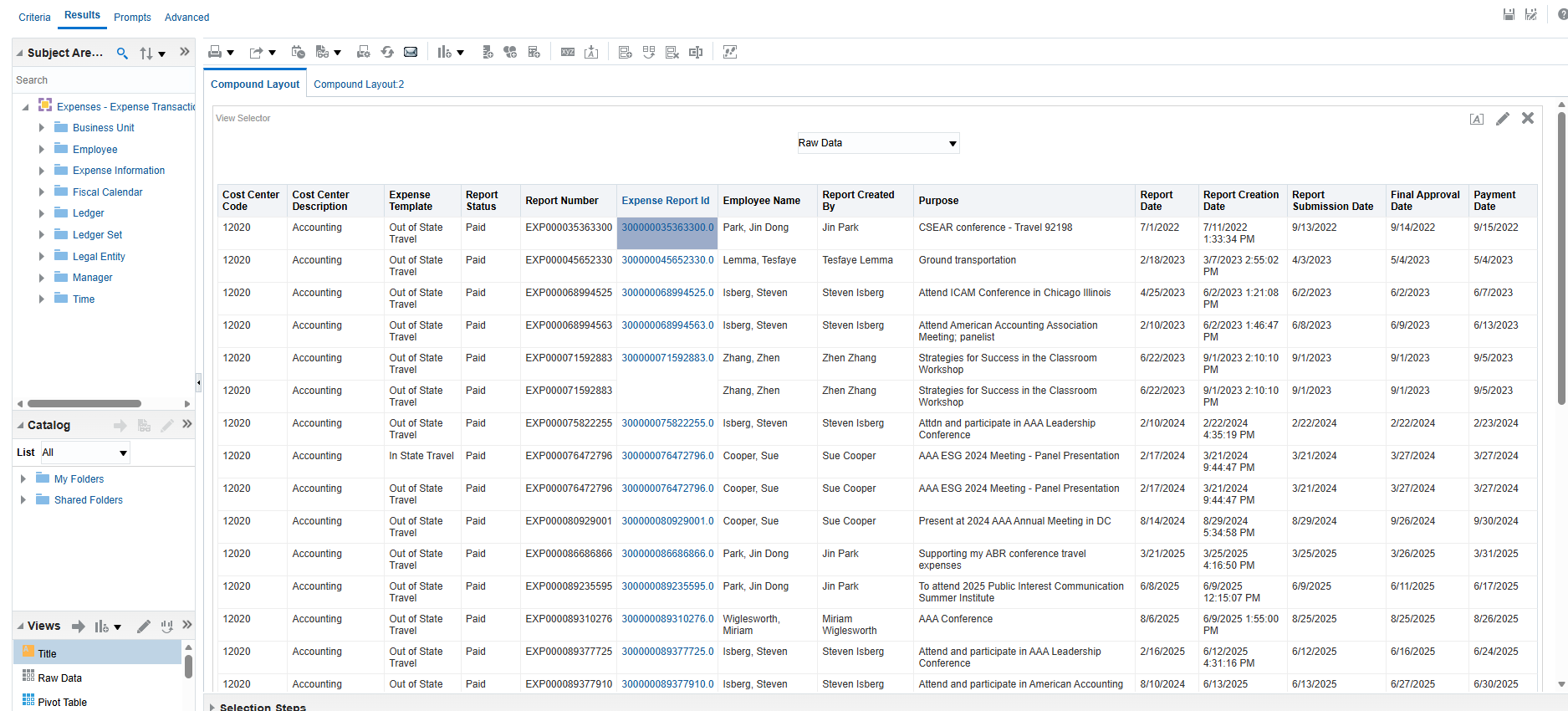Viewport: 1568px width, 711px height.
Task: Open Expense Report Id 300000045652330.0 link
Action: pyautogui.click(x=667, y=260)
